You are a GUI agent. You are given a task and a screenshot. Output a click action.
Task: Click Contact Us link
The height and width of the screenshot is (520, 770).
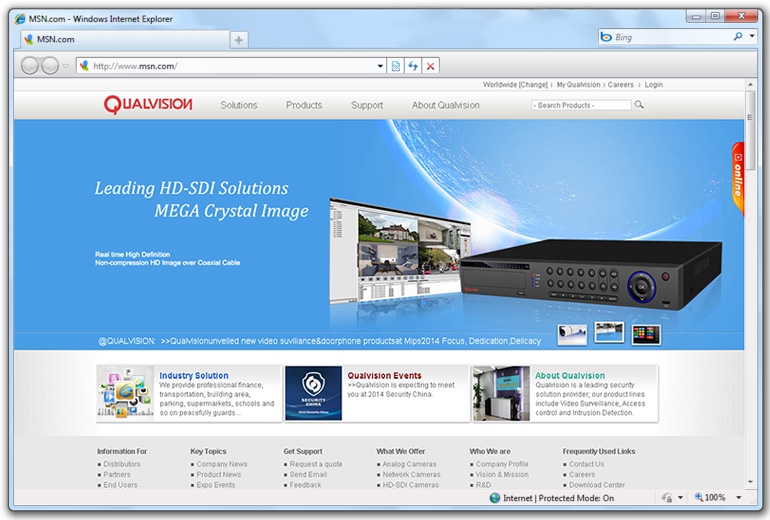pyautogui.click(x=586, y=464)
